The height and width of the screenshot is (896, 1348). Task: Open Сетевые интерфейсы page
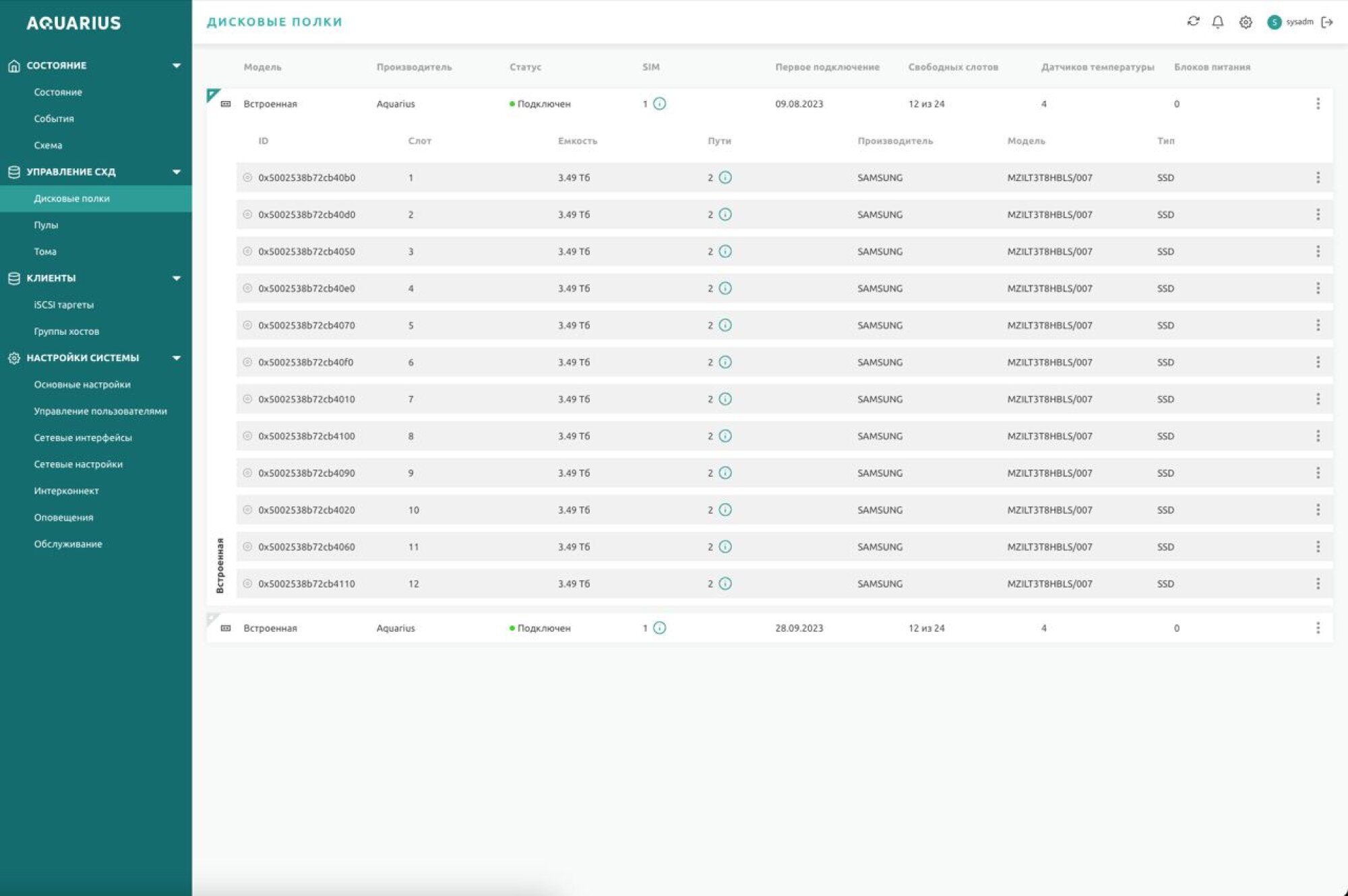(x=83, y=438)
